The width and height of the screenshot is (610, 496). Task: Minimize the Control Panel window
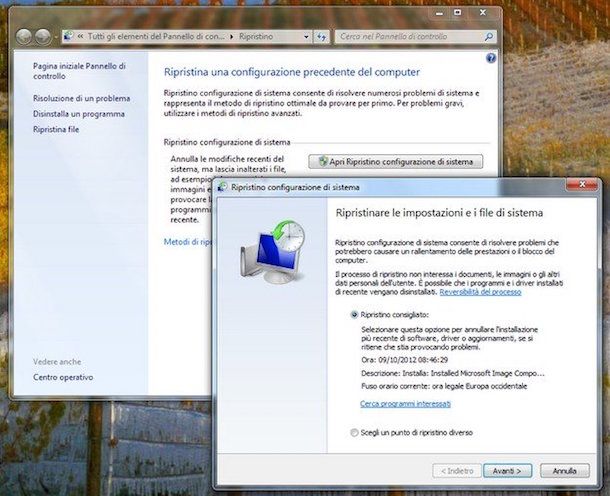pos(440,13)
